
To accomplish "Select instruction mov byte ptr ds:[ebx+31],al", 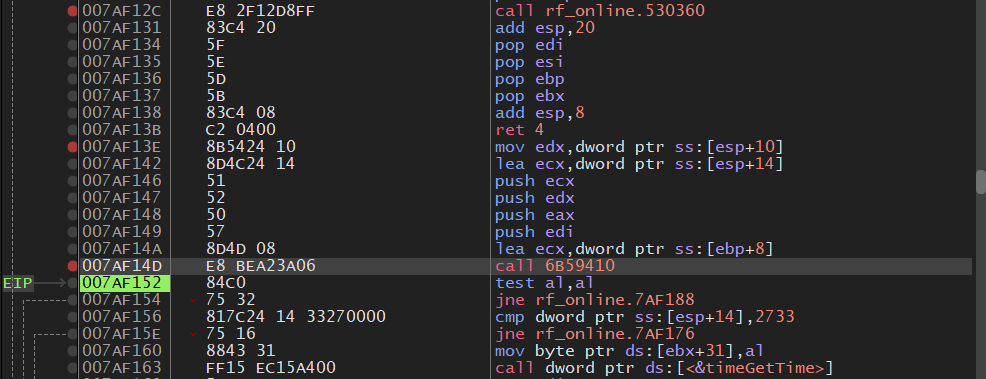I will click(629, 351).
